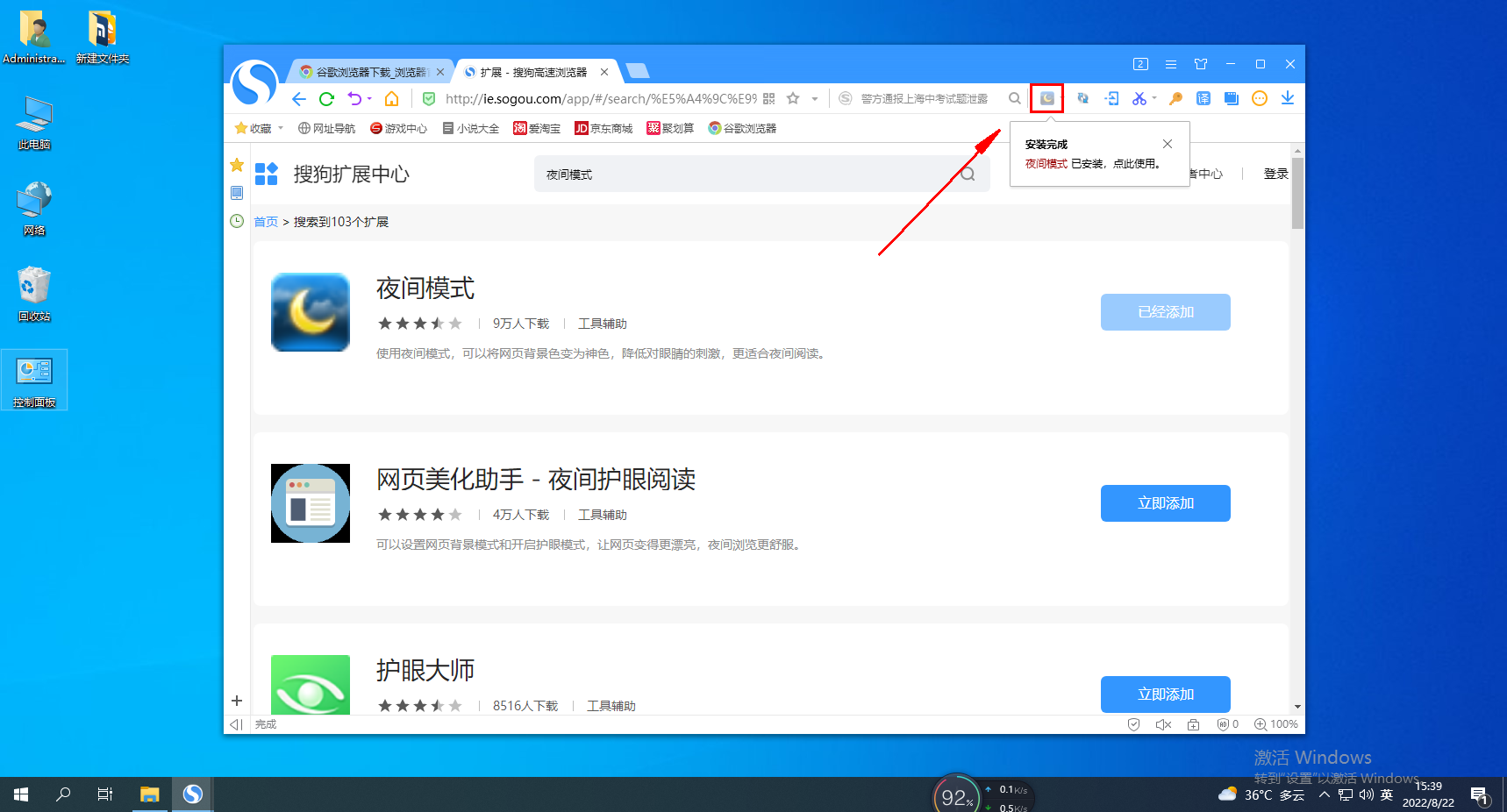1507x812 pixels.
Task: Click the status bar shield icon
Action: (1133, 724)
